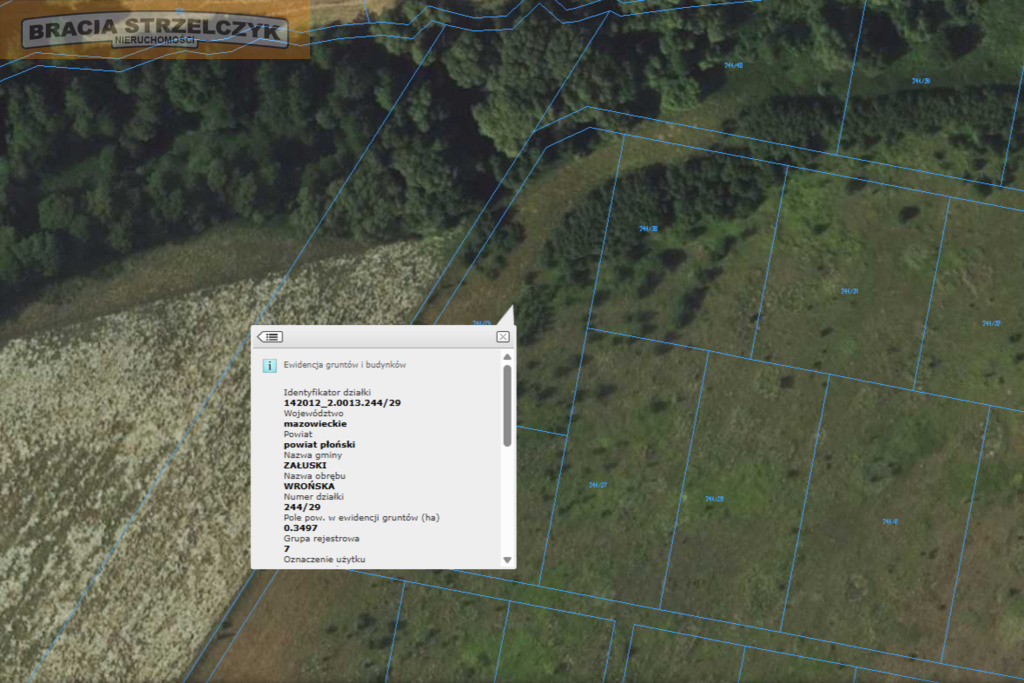Select the parcel labeled 244/31
The image size is (1024, 683).
(x=849, y=291)
